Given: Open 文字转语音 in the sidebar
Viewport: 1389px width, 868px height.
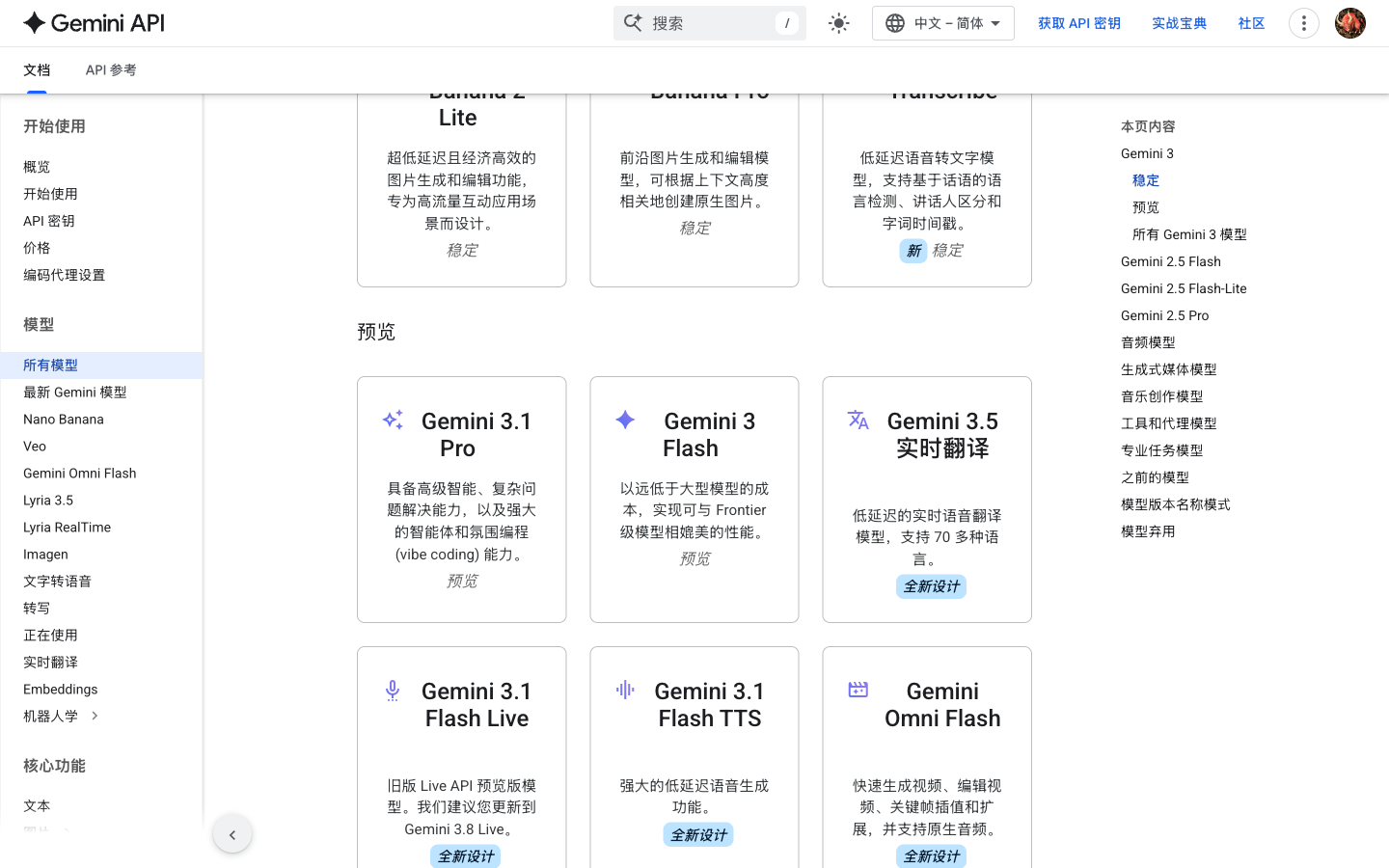Looking at the screenshot, I should tap(58, 582).
